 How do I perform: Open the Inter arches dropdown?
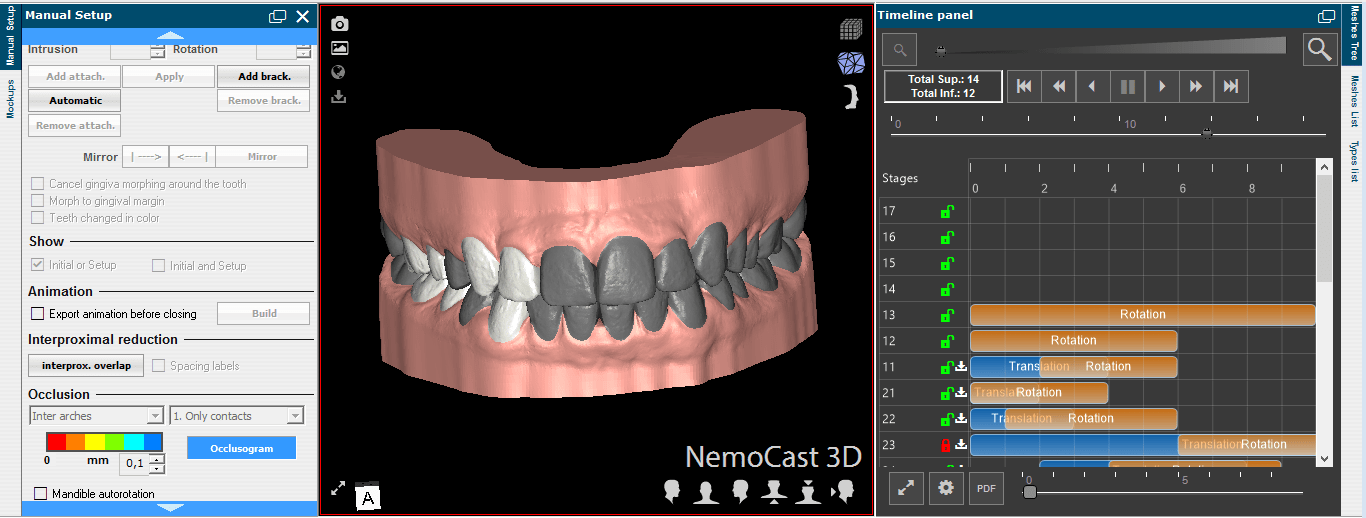click(x=96, y=416)
